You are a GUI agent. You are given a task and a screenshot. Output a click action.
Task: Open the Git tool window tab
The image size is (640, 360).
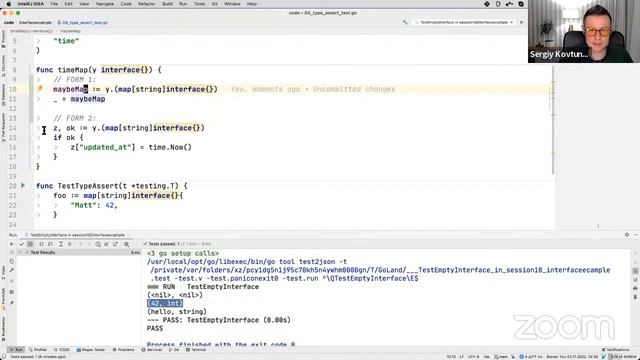tap(174, 350)
